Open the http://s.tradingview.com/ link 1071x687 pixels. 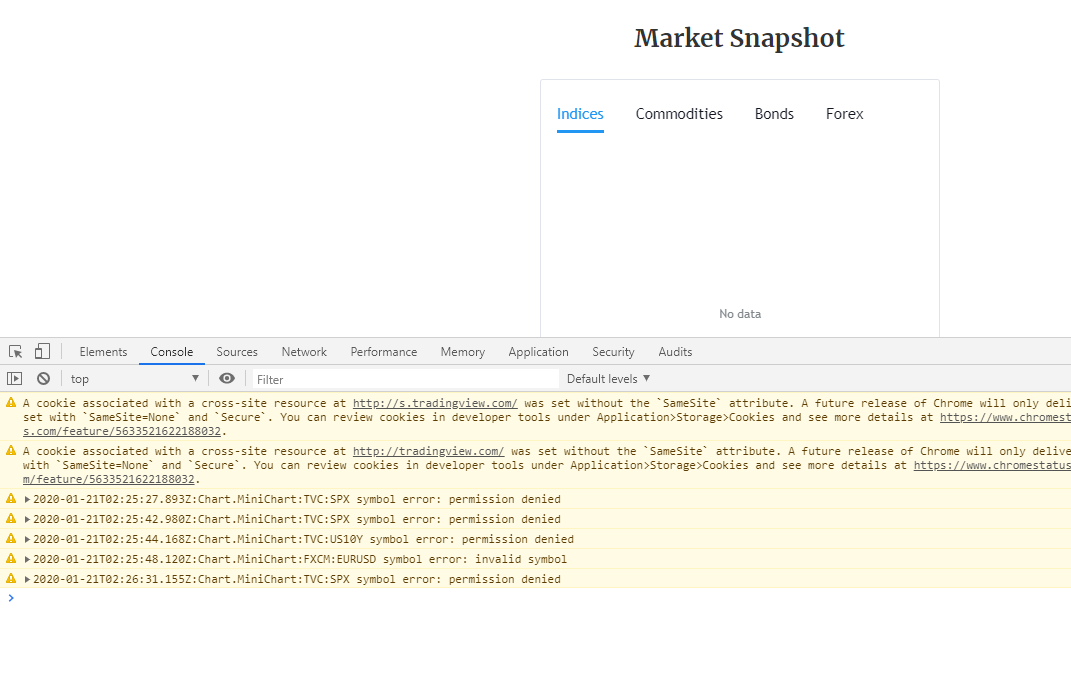tap(435, 403)
